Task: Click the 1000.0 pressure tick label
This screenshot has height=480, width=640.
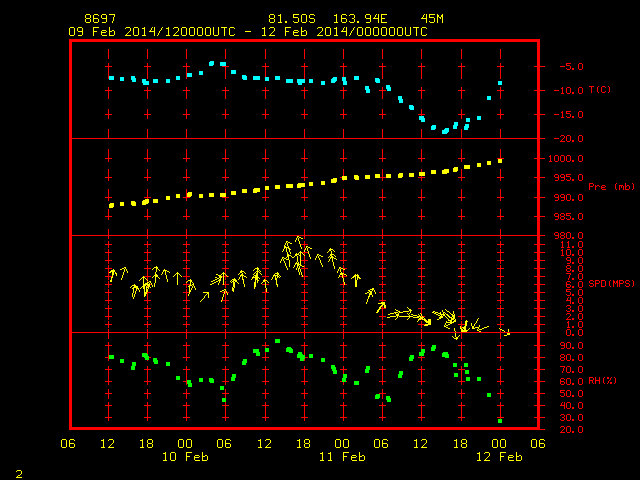Action: [565, 159]
